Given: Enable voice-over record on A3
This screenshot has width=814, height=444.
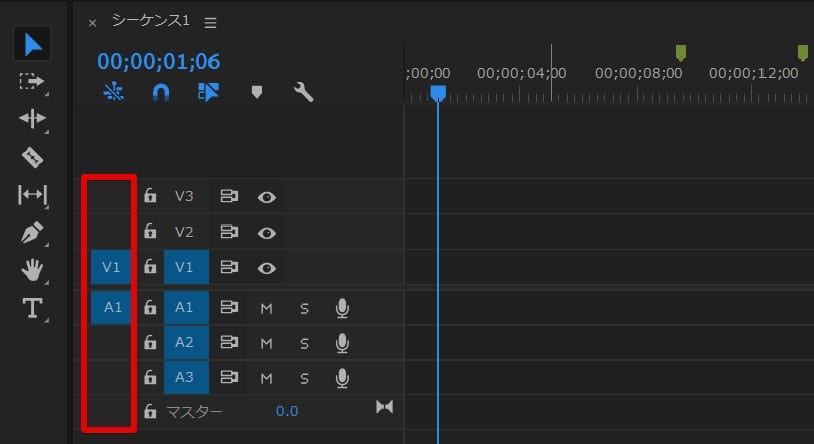Looking at the screenshot, I should pyautogui.click(x=342, y=378).
